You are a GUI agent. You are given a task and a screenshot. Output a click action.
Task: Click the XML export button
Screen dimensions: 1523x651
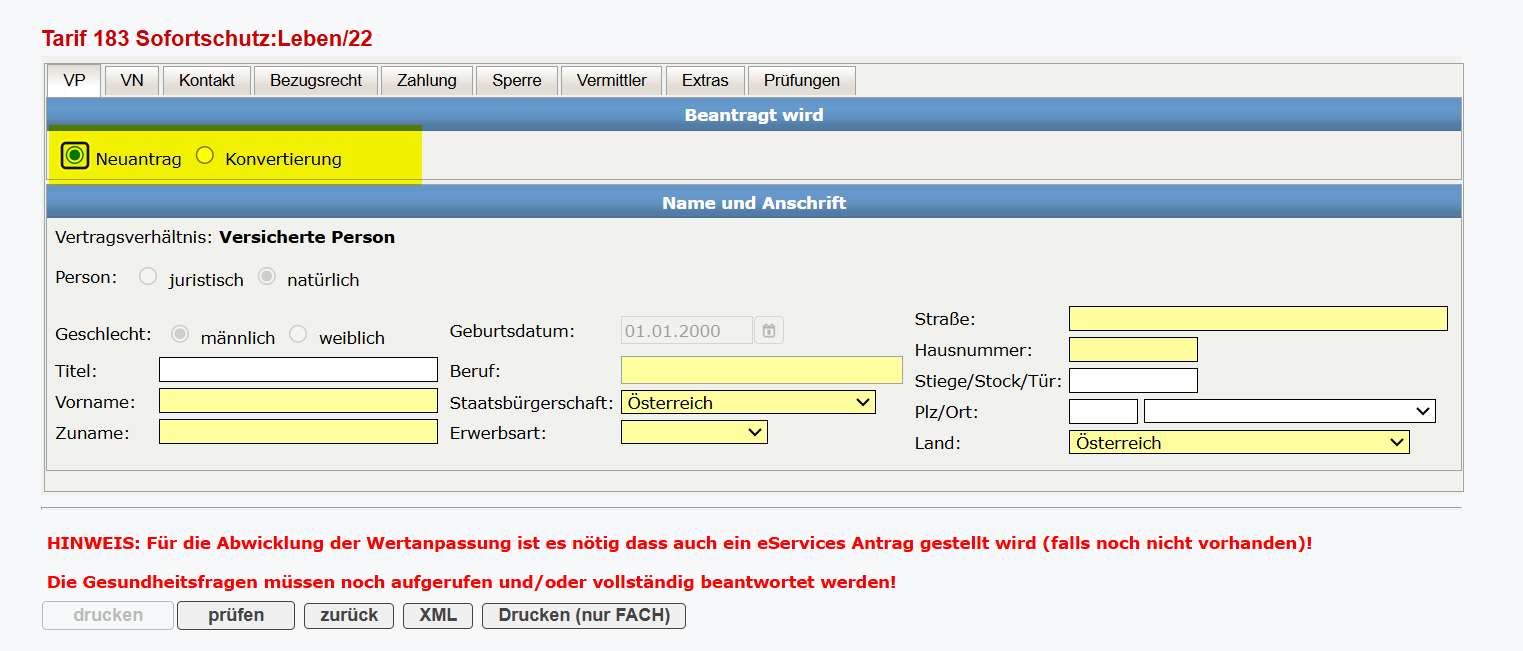point(438,616)
